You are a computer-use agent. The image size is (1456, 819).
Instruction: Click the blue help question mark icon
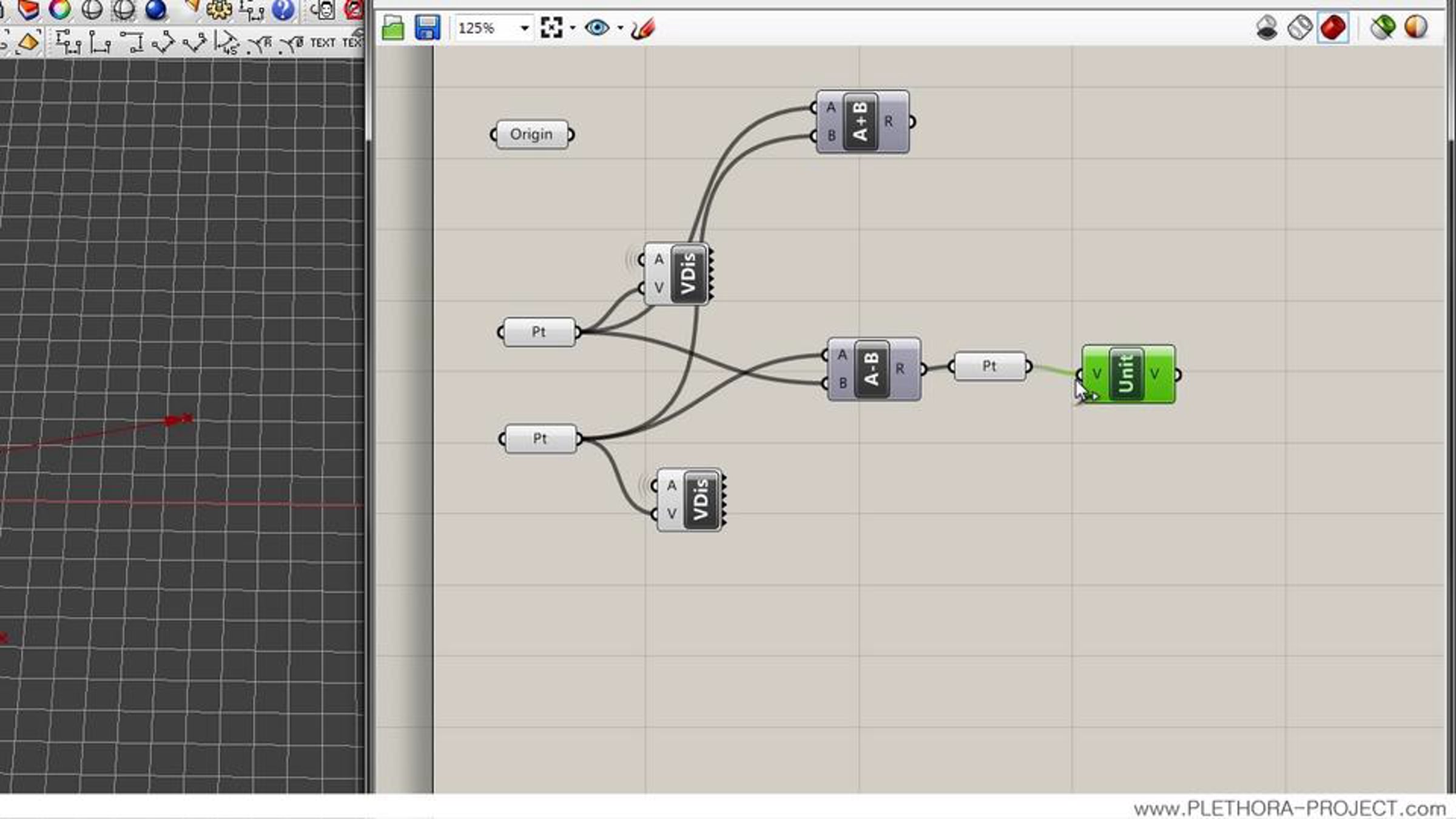pos(283,8)
